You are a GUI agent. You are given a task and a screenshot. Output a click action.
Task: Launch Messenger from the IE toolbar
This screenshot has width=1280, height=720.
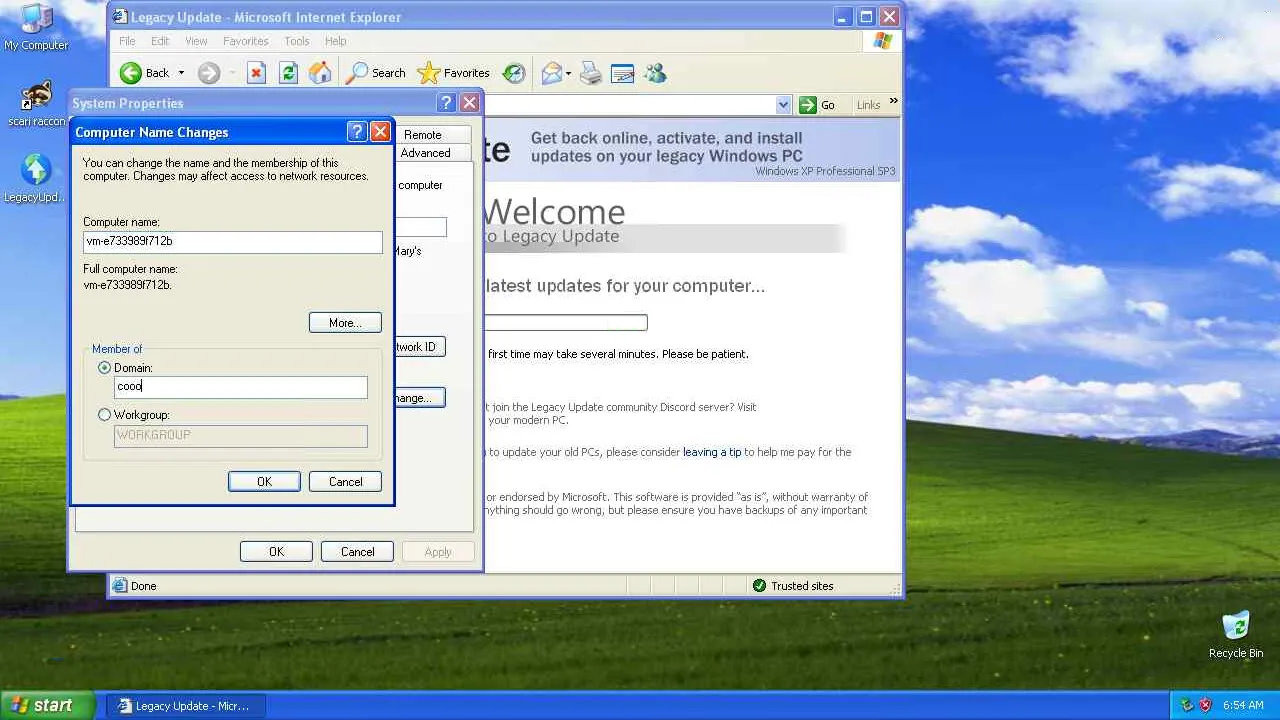click(655, 73)
